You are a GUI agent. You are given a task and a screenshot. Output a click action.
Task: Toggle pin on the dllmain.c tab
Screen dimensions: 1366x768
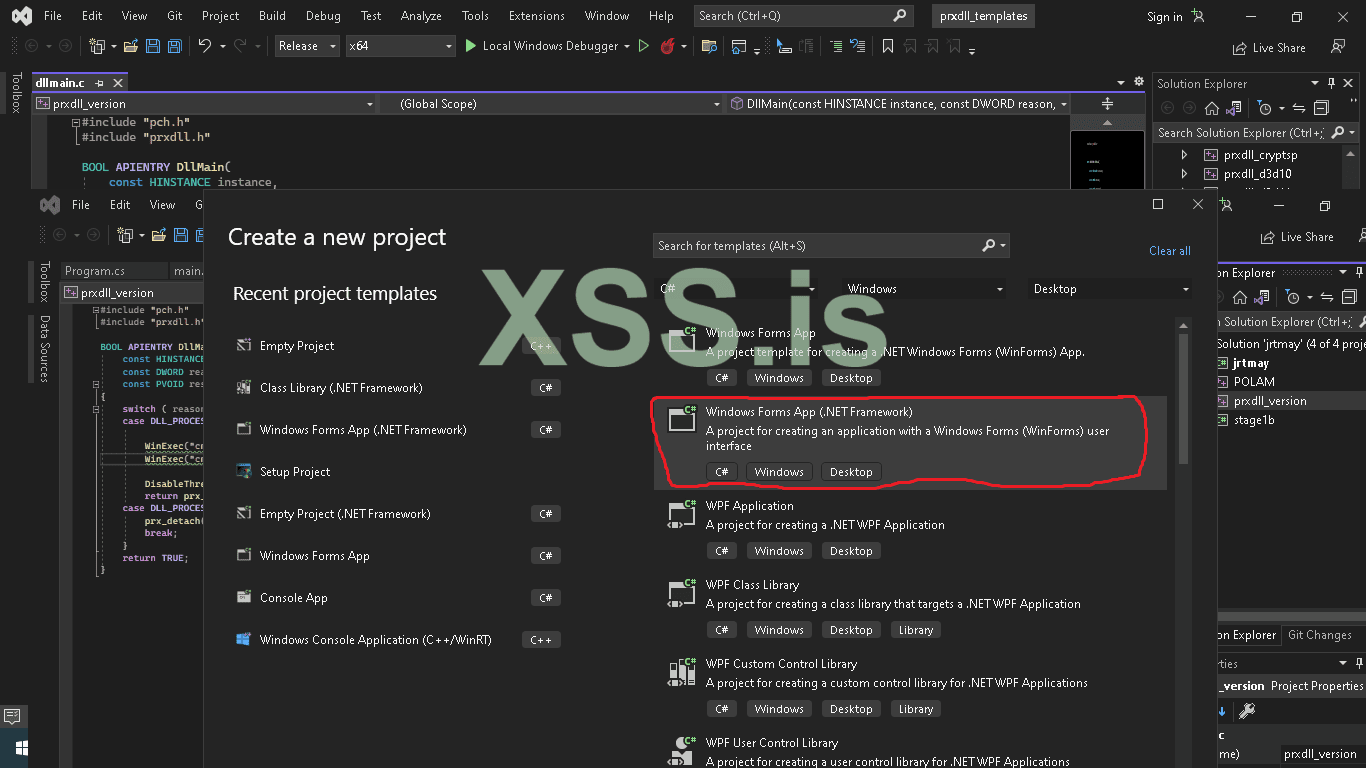click(99, 83)
